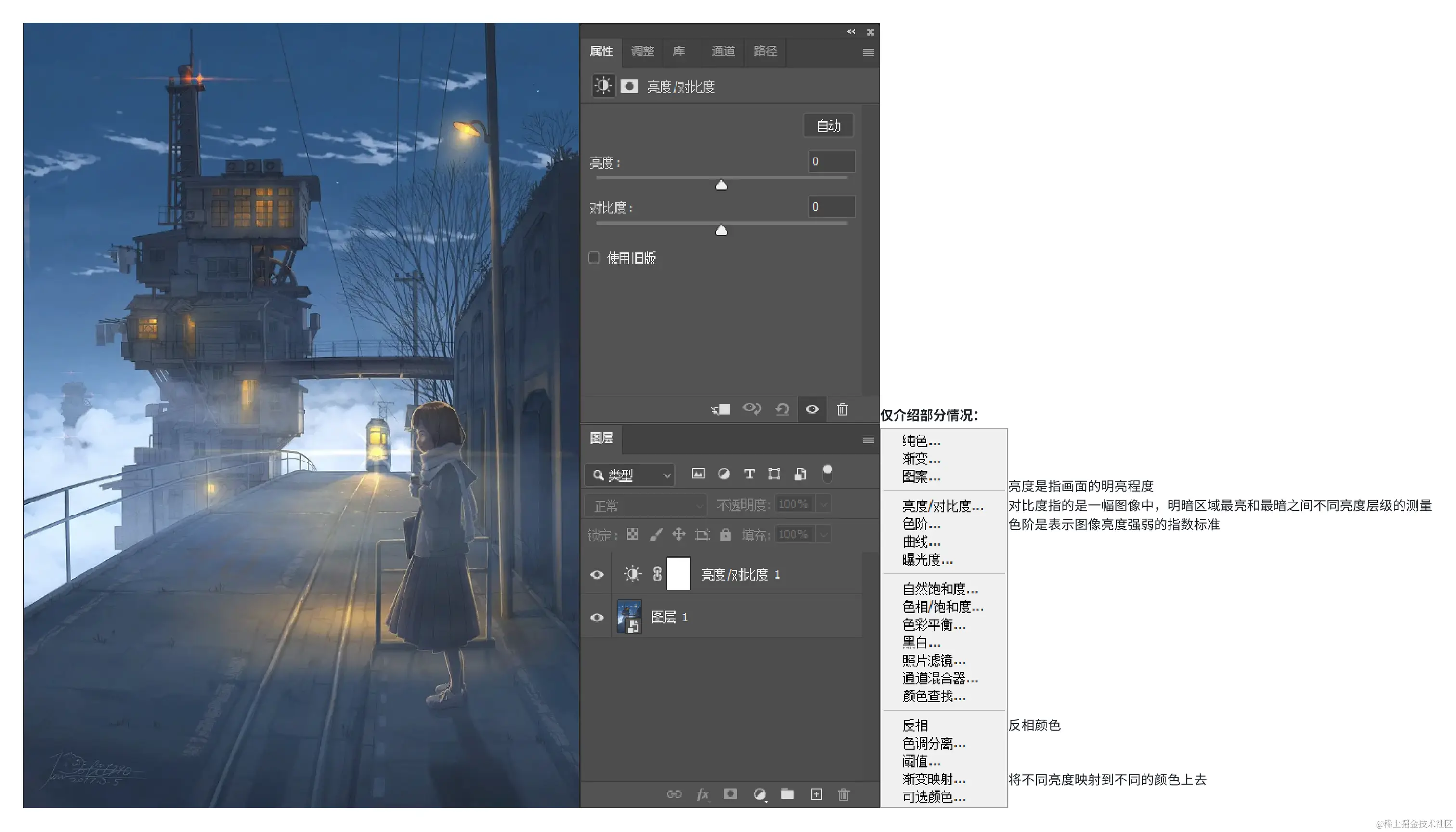1456x832 pixels.
Task: Select the Add layer style fx icon
Action: pyautogui.click(x=703, y=794)
